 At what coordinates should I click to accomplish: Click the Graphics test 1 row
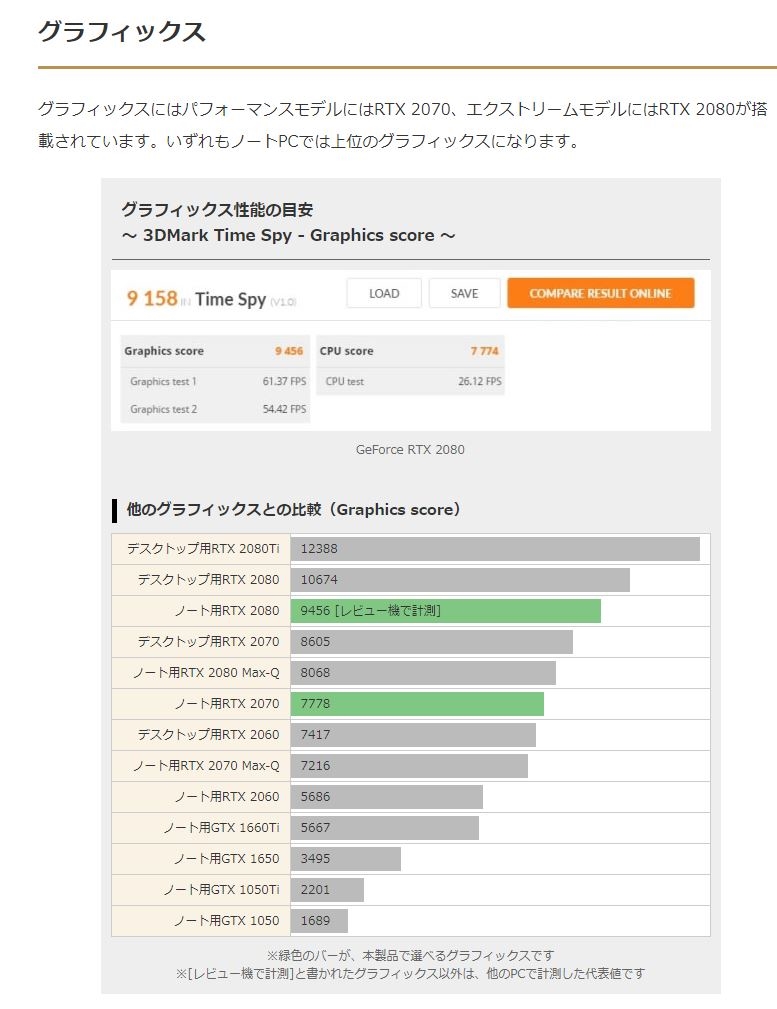[215, 382]
